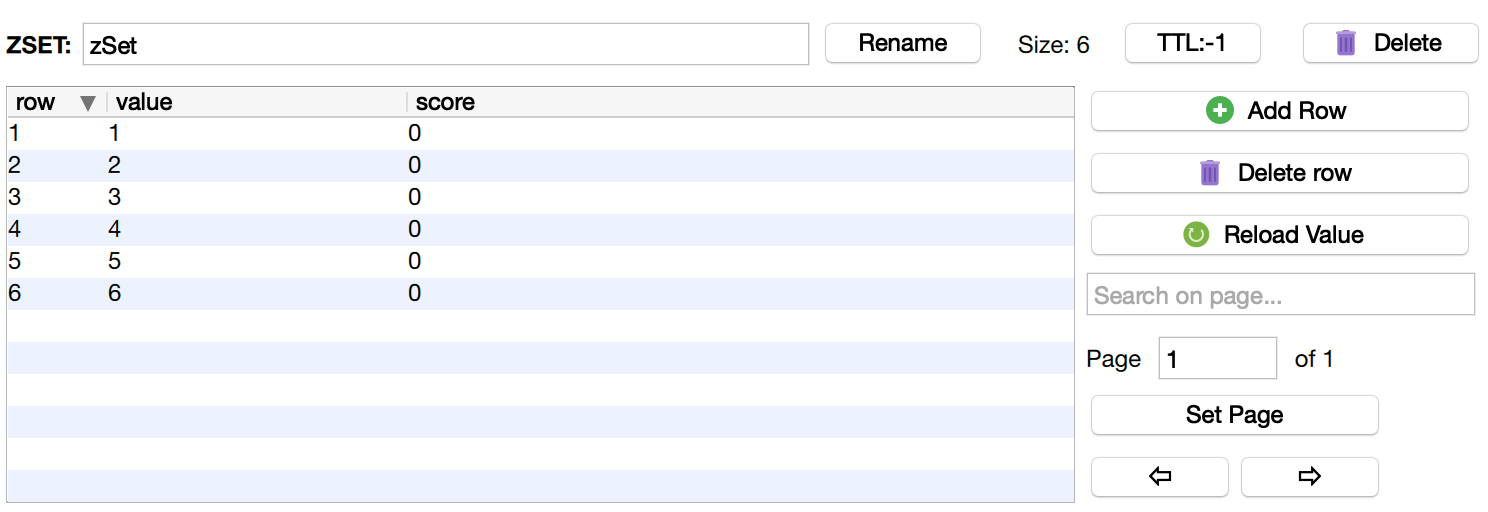Click score cell of row 4
Image resolution: width=1488 pixels, height=512 pixels.
pos(415,229)
